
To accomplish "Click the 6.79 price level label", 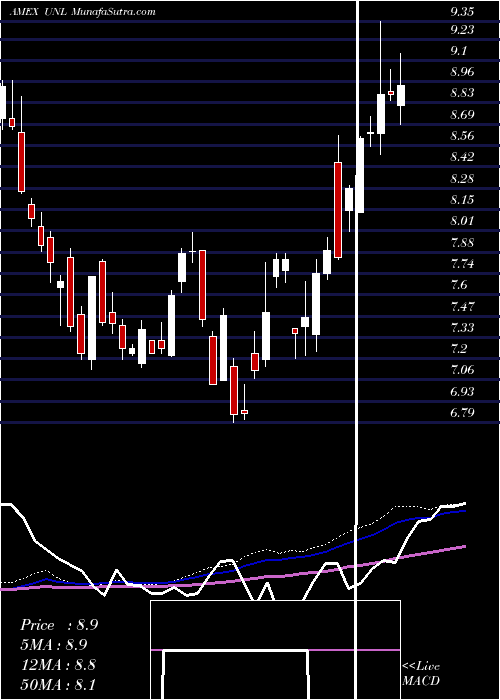I will 462,413.
